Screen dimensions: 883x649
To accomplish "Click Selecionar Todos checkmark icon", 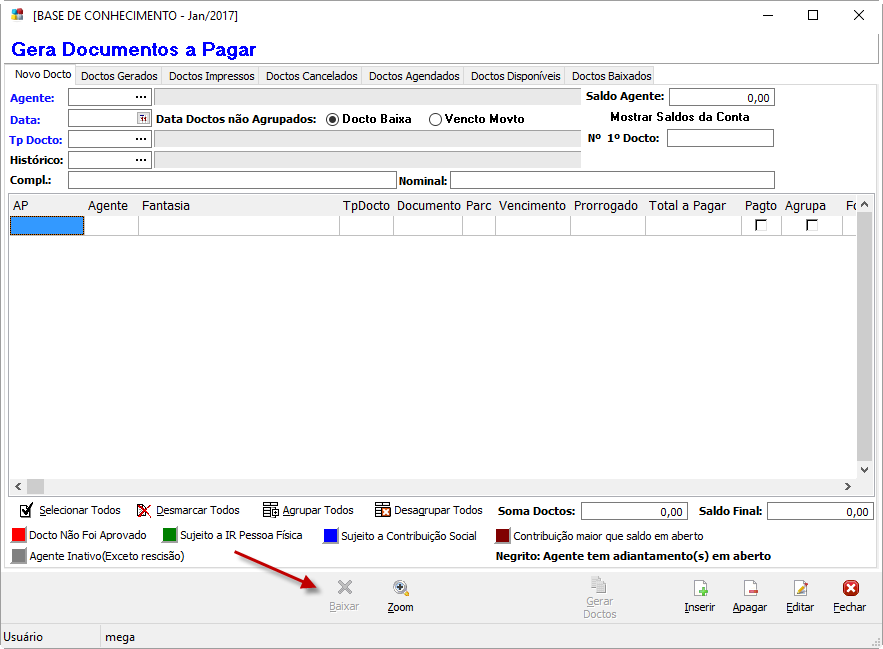I will click(x=27, y=510).
